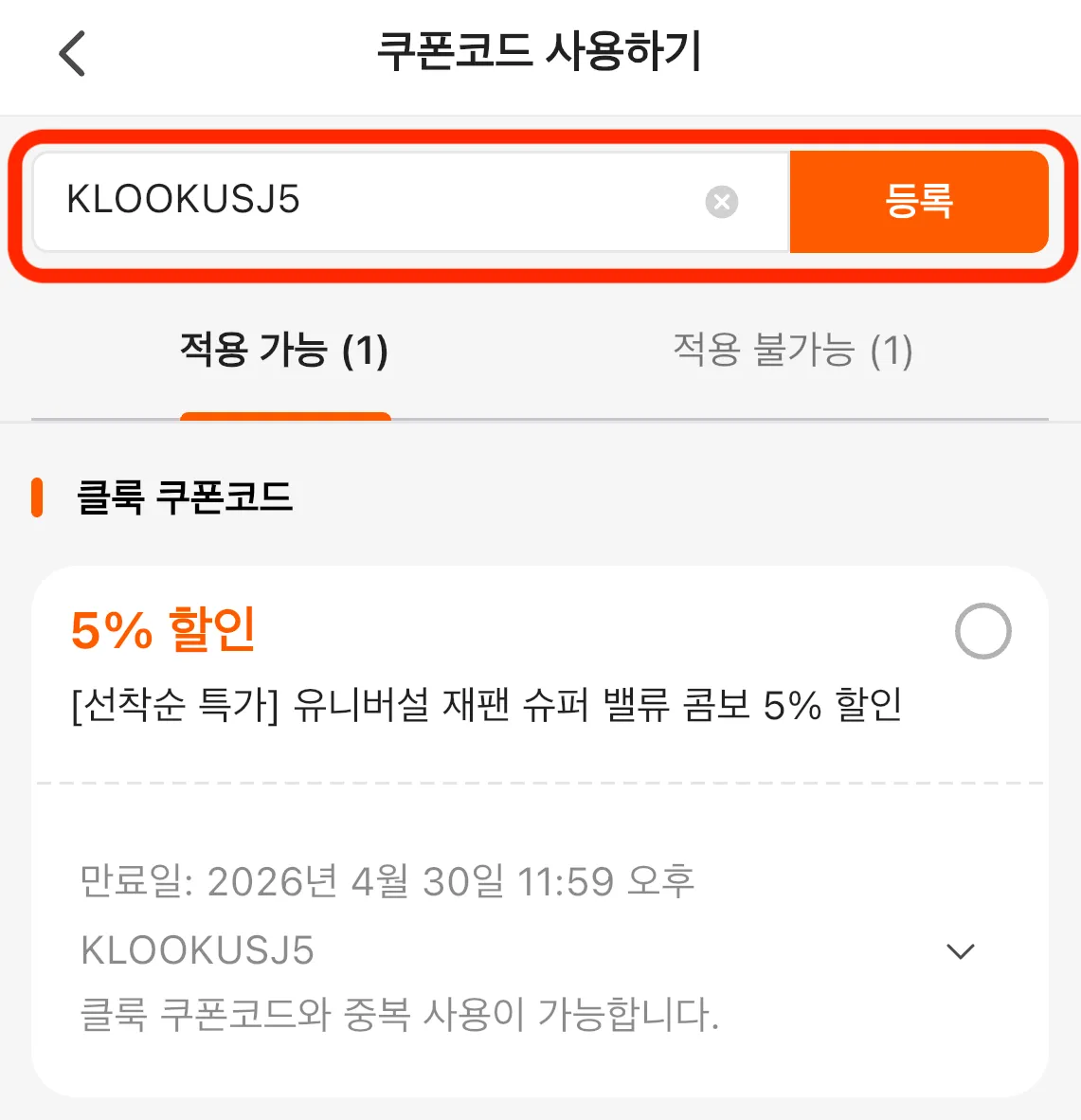
Task: Tap the 유니버설 재팬 슈퍼 밸류 콤보 coupon title
Action: click(487, 702)
